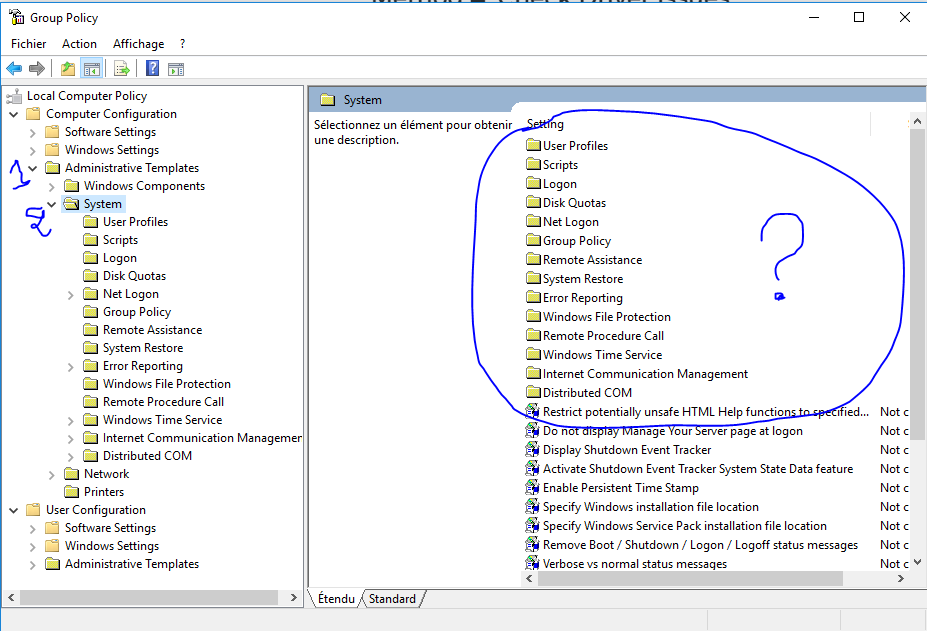This screenshot has width=927, height=631.
Task: Expand the Network tree node
Action: click(x=51, y=474)
